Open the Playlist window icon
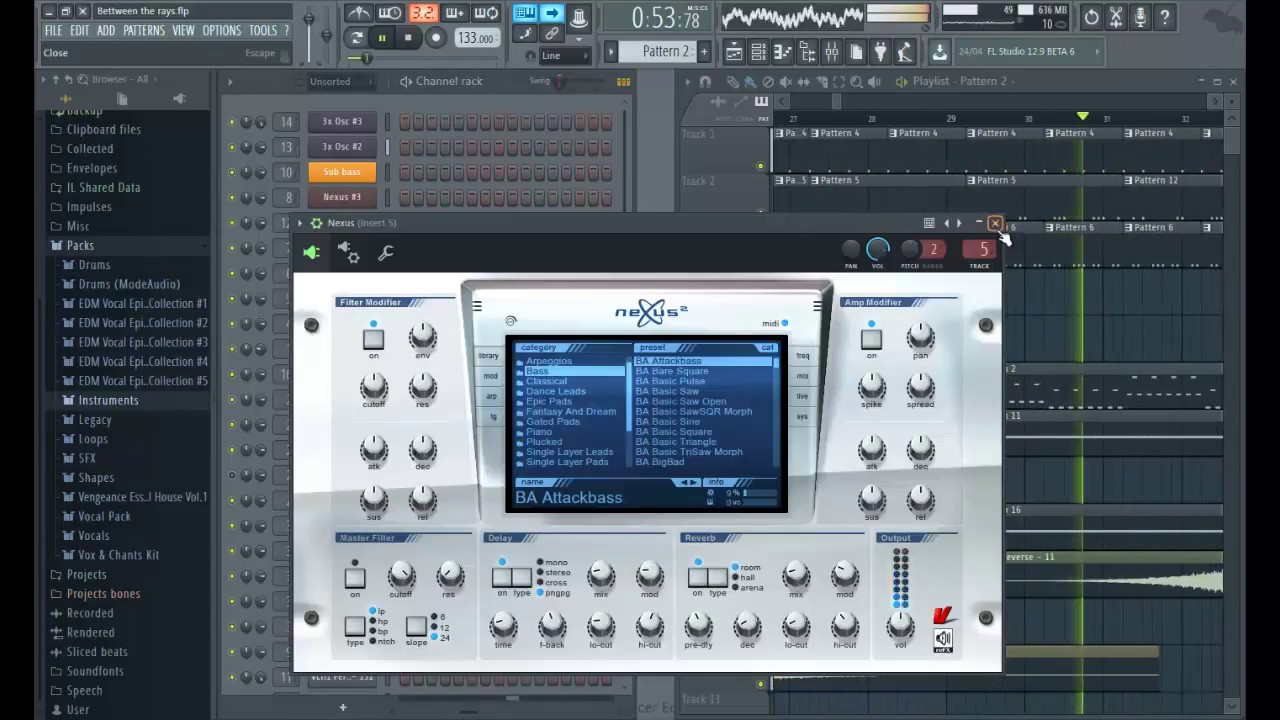Screen dimensions: 1280x720 pos(734,52)
